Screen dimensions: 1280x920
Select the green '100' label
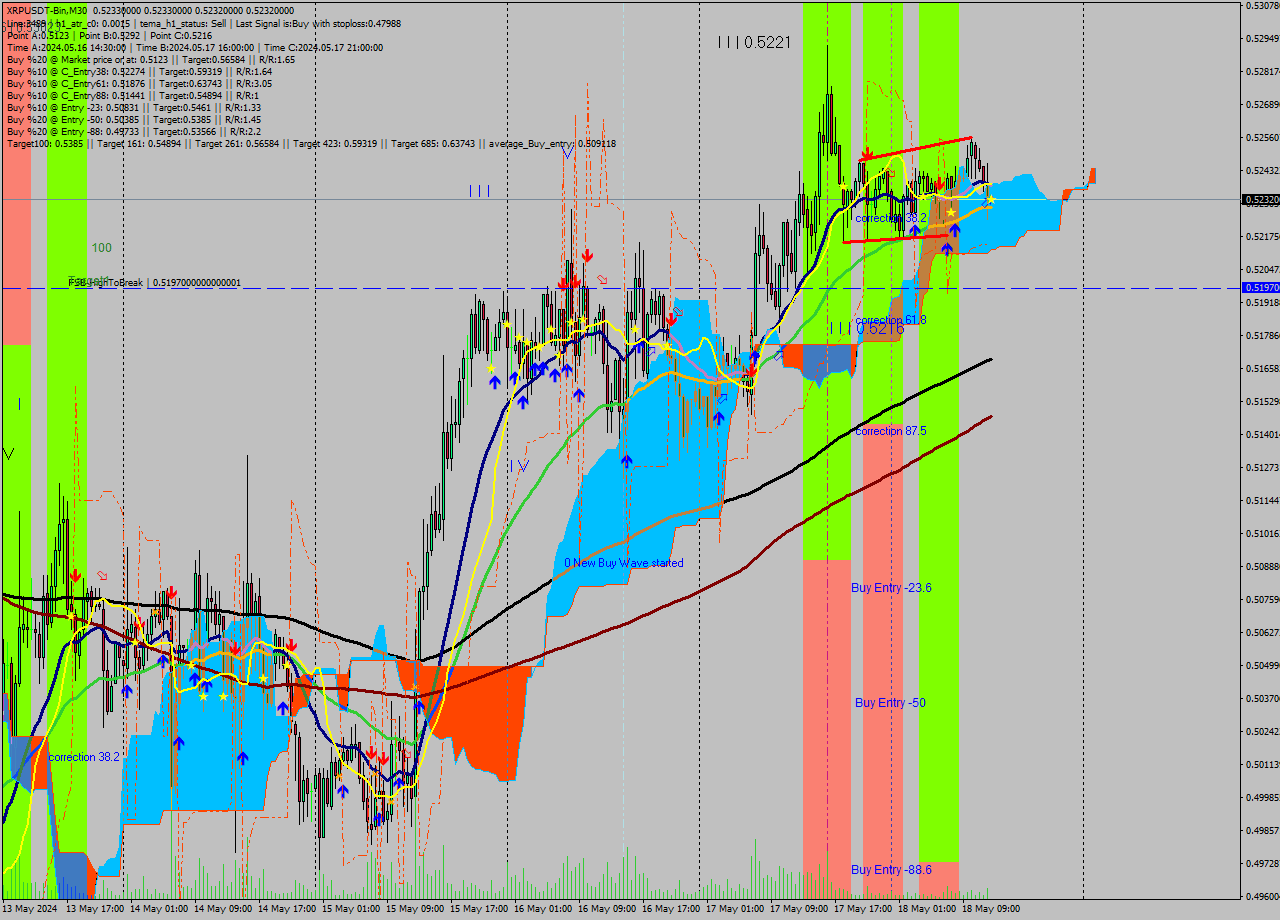pos(102,247)
